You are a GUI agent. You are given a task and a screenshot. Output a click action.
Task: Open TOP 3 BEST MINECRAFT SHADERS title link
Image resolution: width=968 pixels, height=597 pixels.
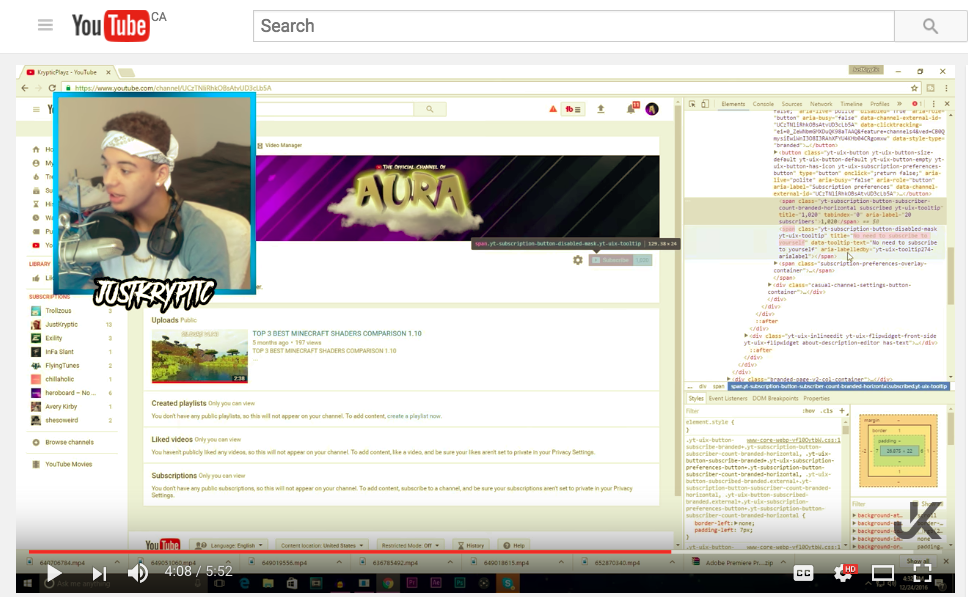point(336,333)
